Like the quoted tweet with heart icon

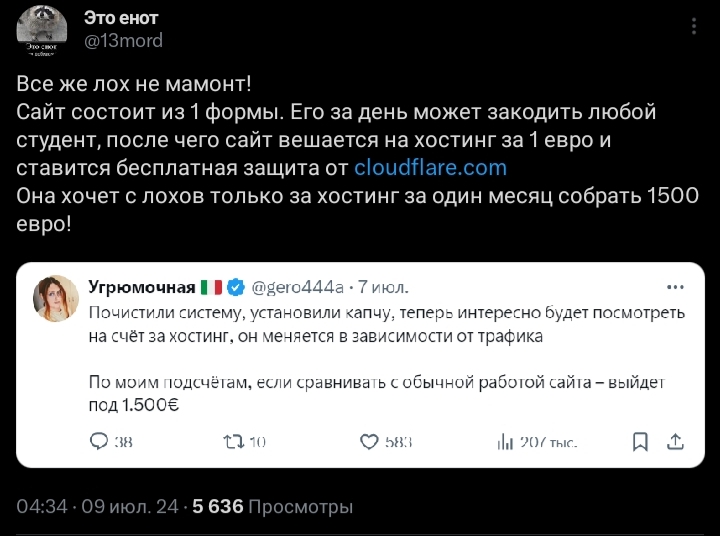369,441
